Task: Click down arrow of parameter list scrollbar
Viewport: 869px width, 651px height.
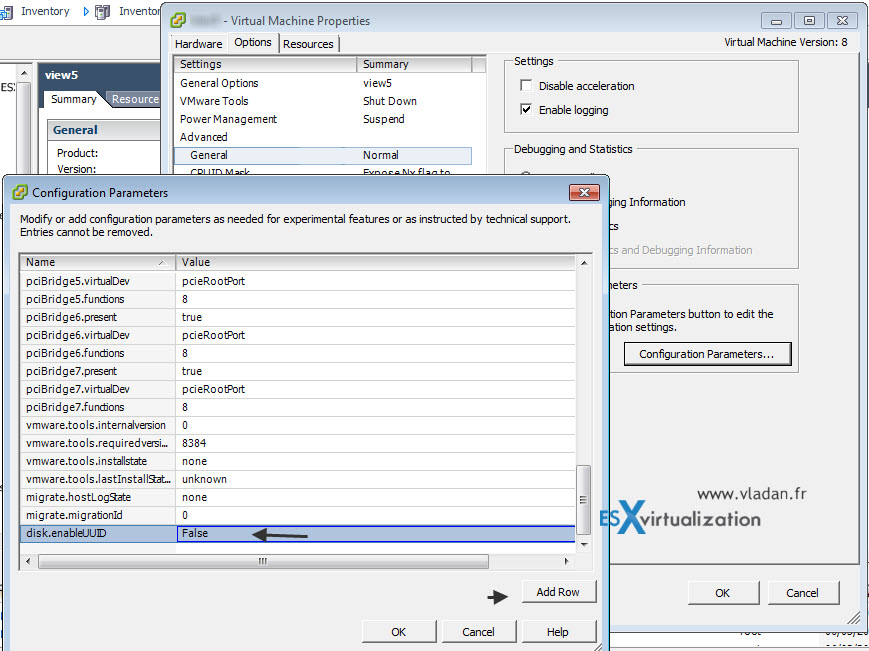Action: pos(584,545)
